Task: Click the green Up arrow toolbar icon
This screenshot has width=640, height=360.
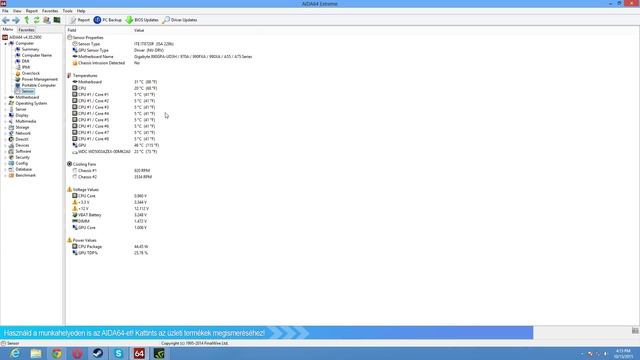Action: [x=27, y=20]
